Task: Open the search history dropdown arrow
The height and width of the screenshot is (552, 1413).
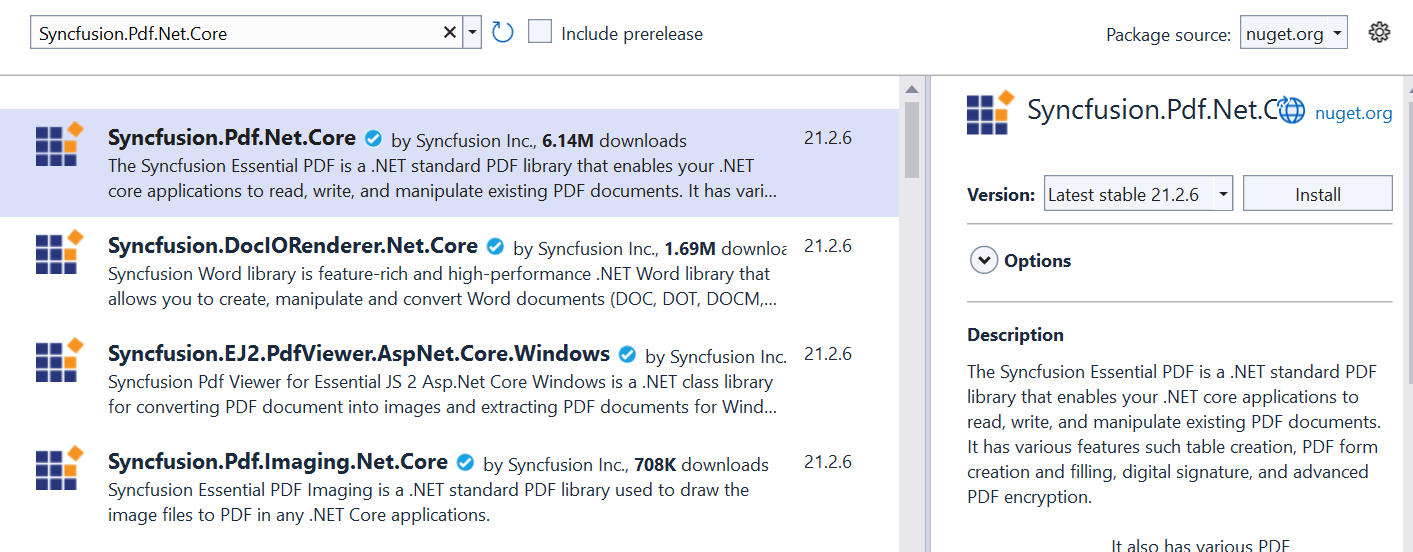Action: click(x=472, y=33)
